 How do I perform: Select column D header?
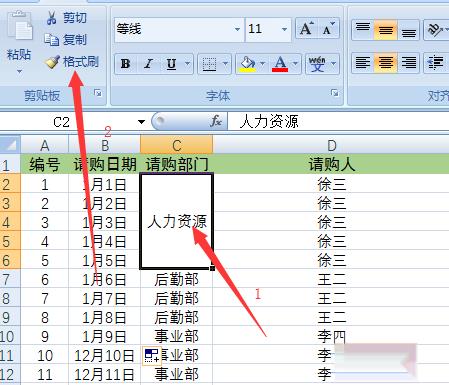[331, 145]
